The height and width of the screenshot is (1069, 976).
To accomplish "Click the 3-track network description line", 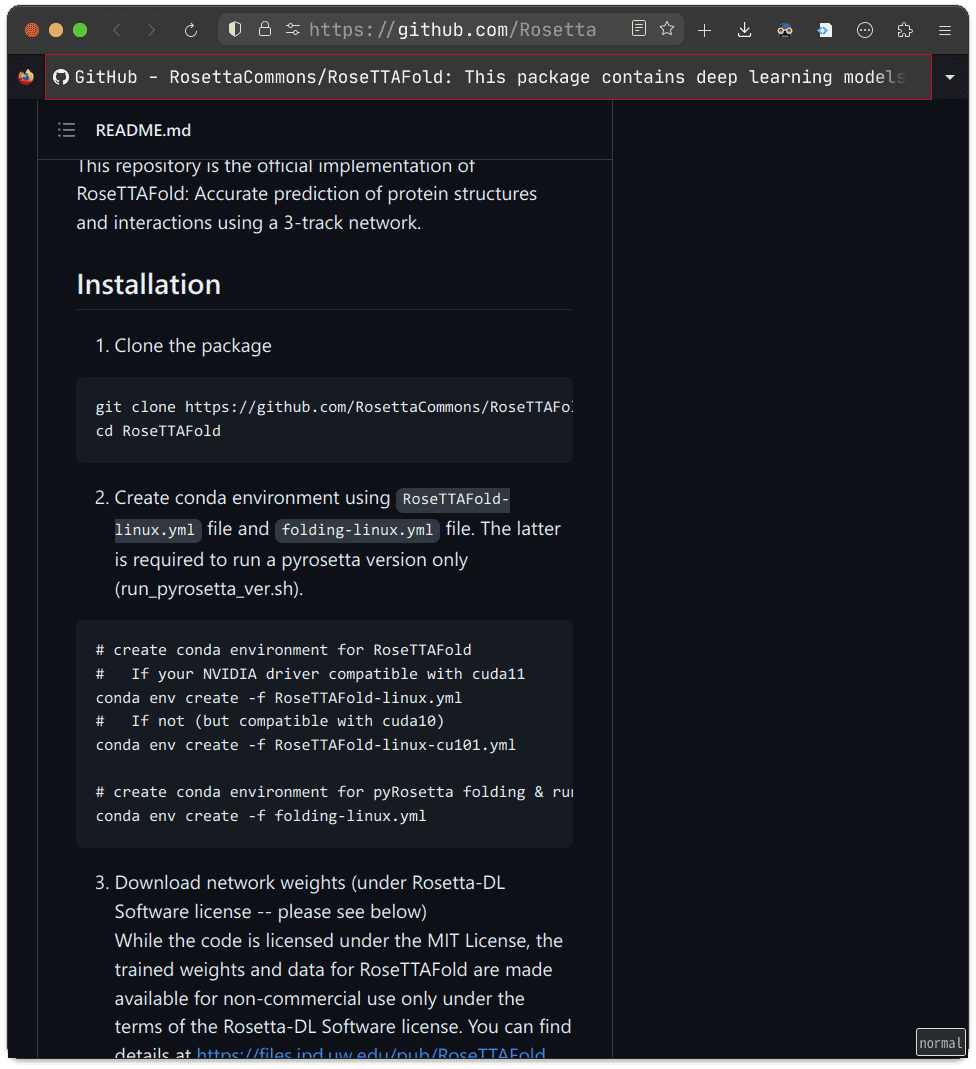I will click(x=249, y=223).
